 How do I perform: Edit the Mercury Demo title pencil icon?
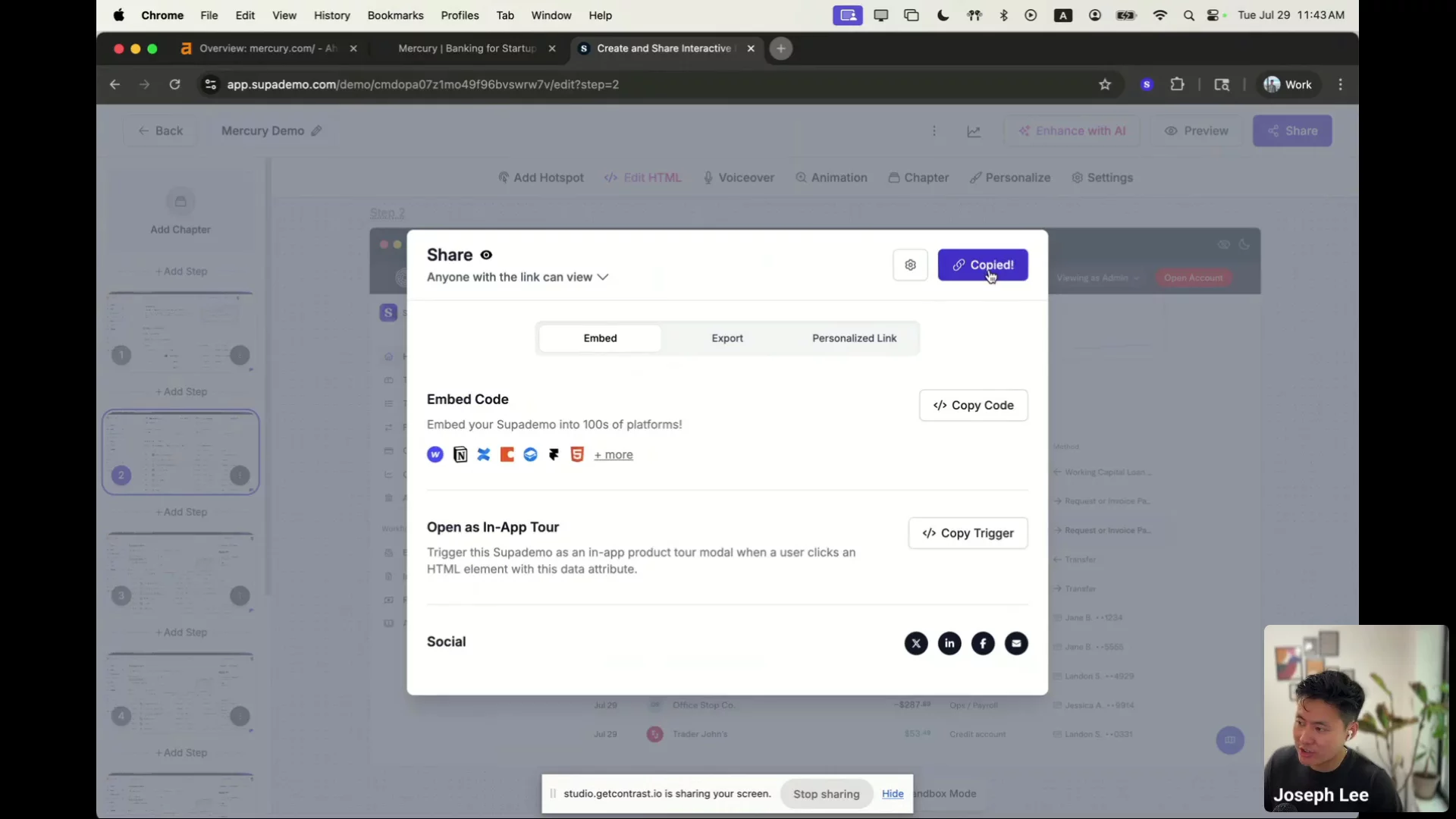[316, 130]
